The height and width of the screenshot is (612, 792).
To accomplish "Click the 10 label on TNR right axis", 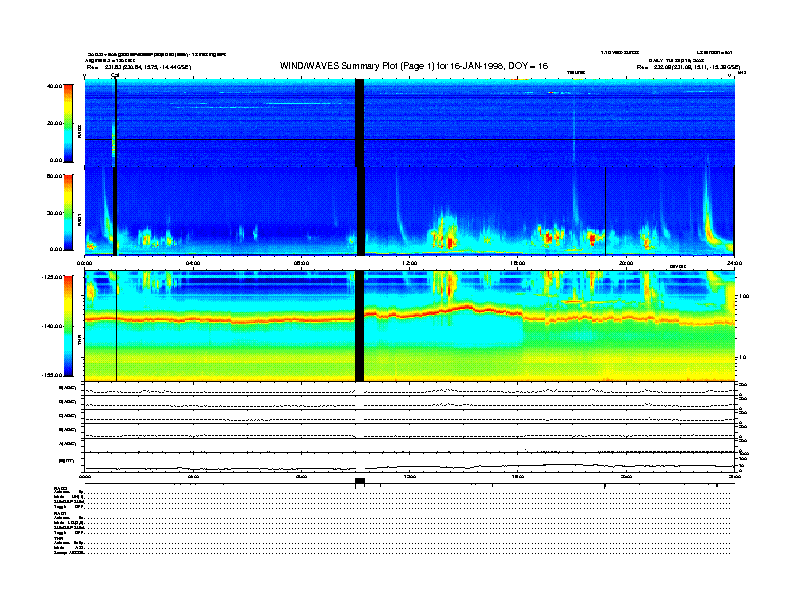I will pos(742,357).
